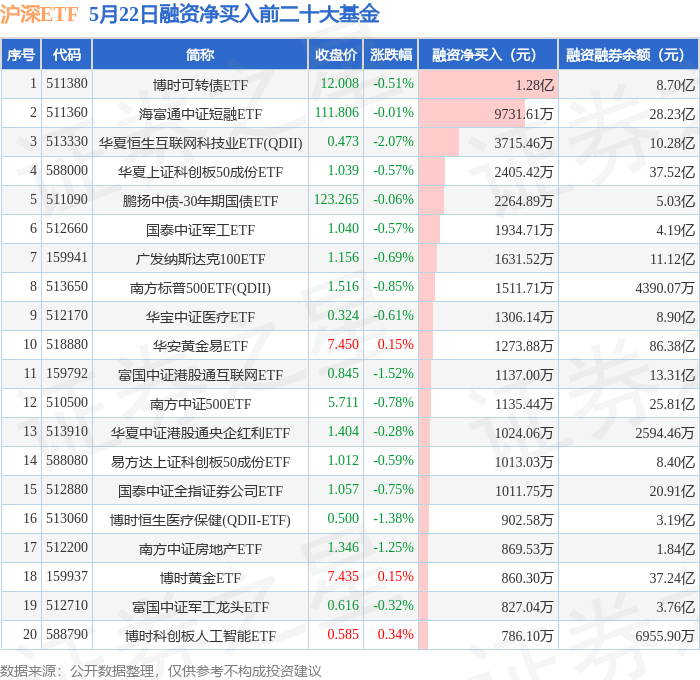
Task: Select 富国中证港股通互联网ETF name
Action: point(200,375)
